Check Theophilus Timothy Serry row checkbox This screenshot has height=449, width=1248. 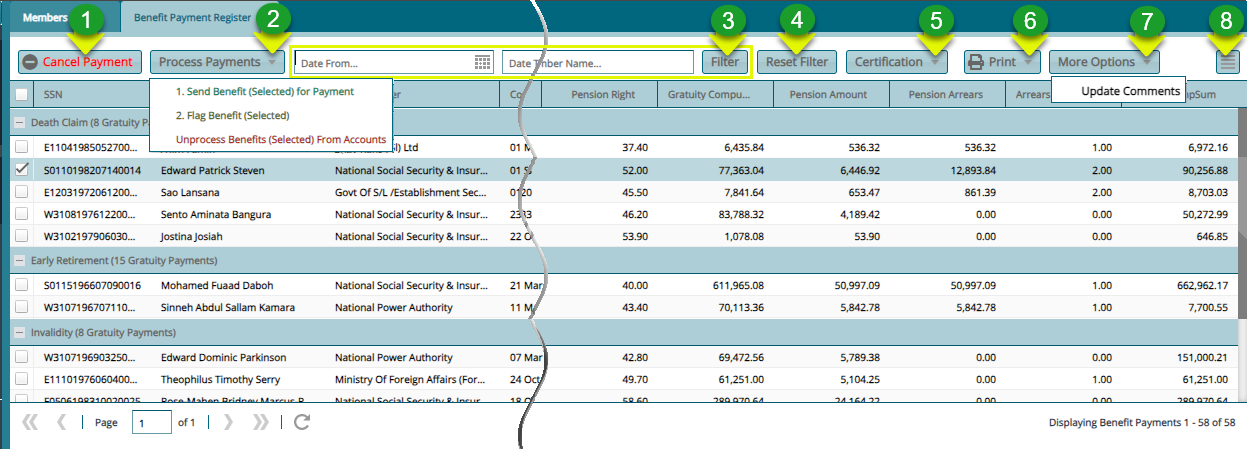point(21,379)
